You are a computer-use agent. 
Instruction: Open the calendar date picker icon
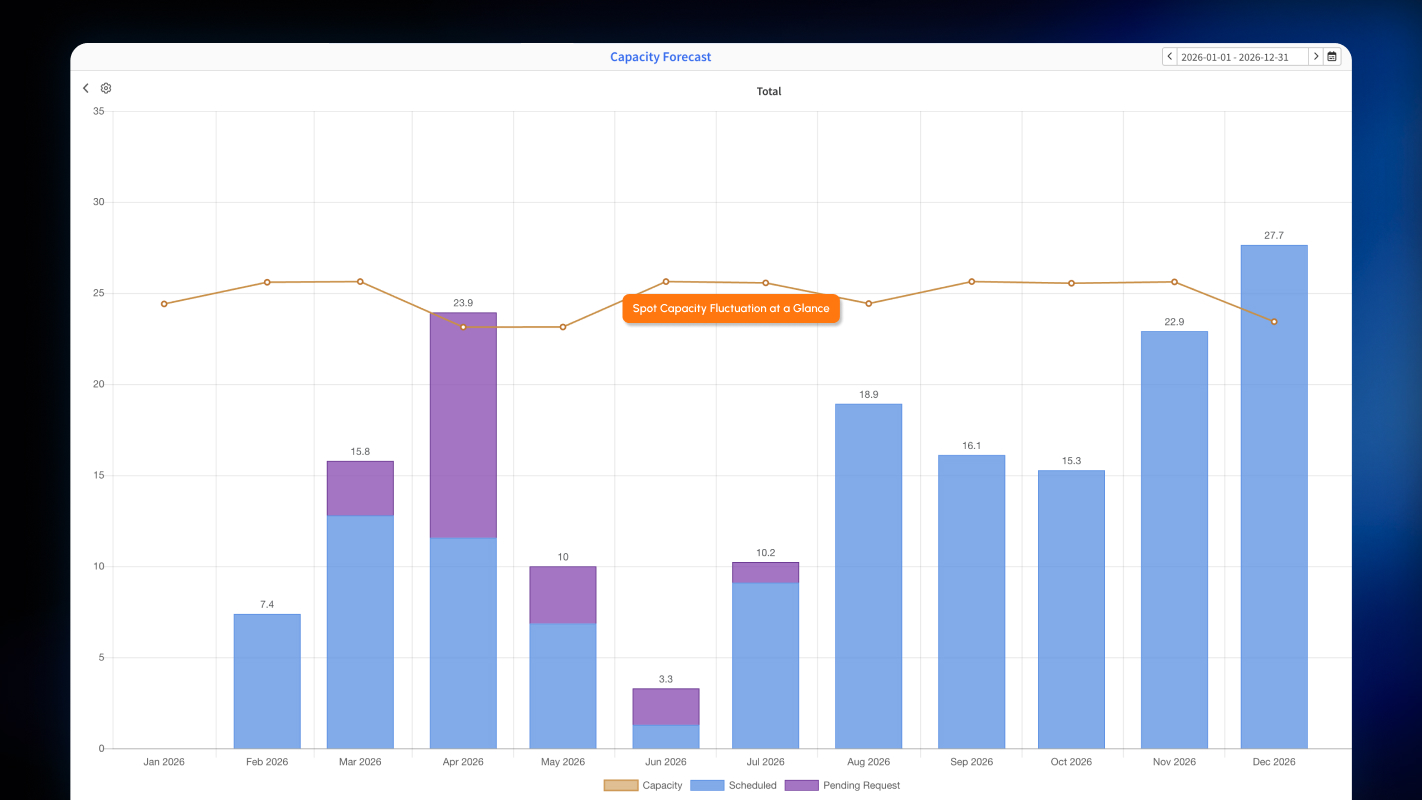(1332, 57)
